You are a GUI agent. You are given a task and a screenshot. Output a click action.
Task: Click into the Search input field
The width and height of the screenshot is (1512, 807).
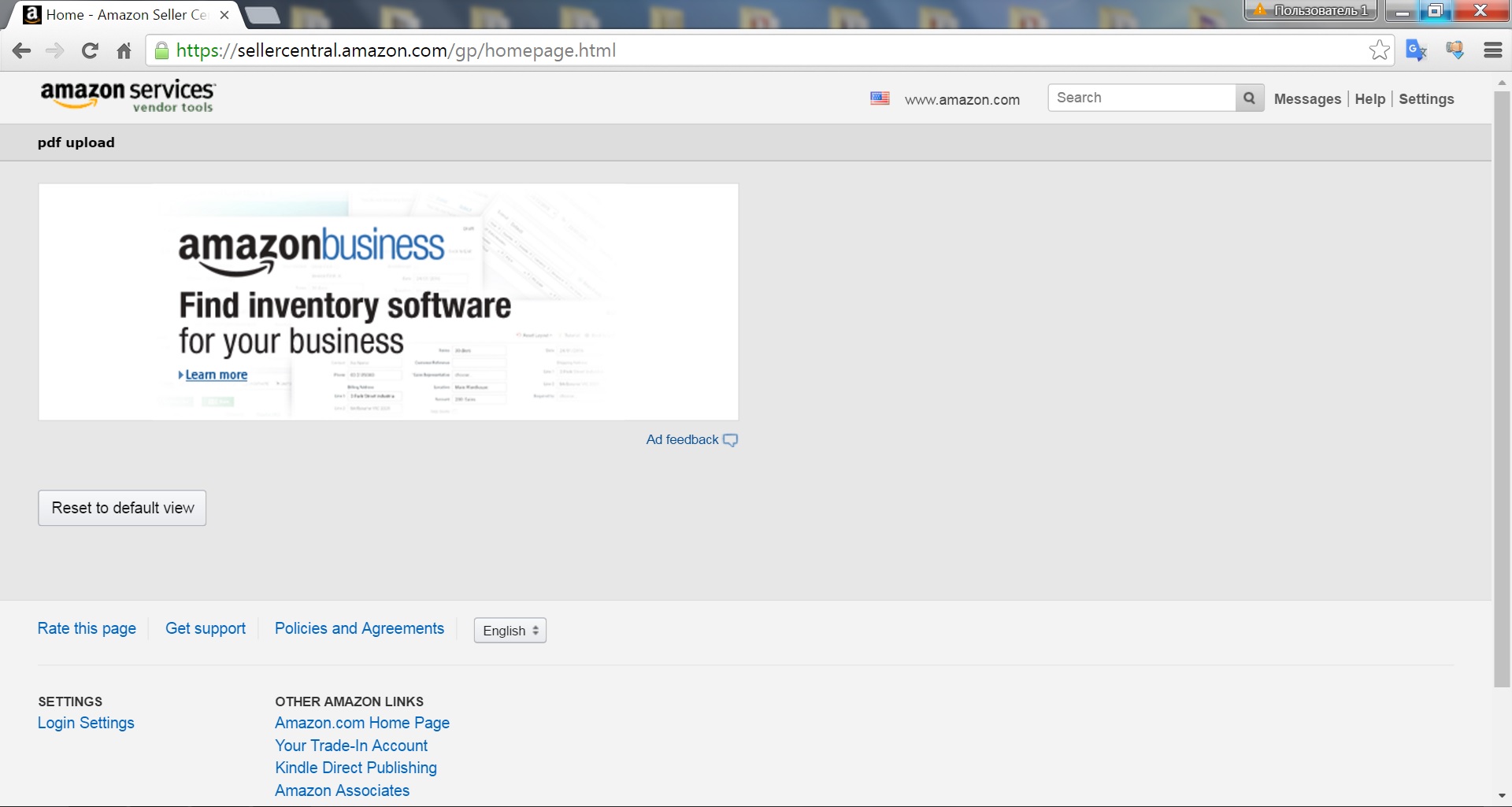point(1142,98)
